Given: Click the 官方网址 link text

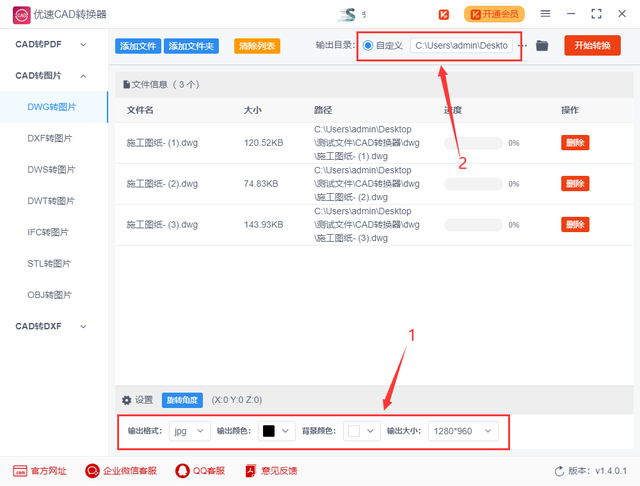Looking at the screenshot, I should 49,471.
